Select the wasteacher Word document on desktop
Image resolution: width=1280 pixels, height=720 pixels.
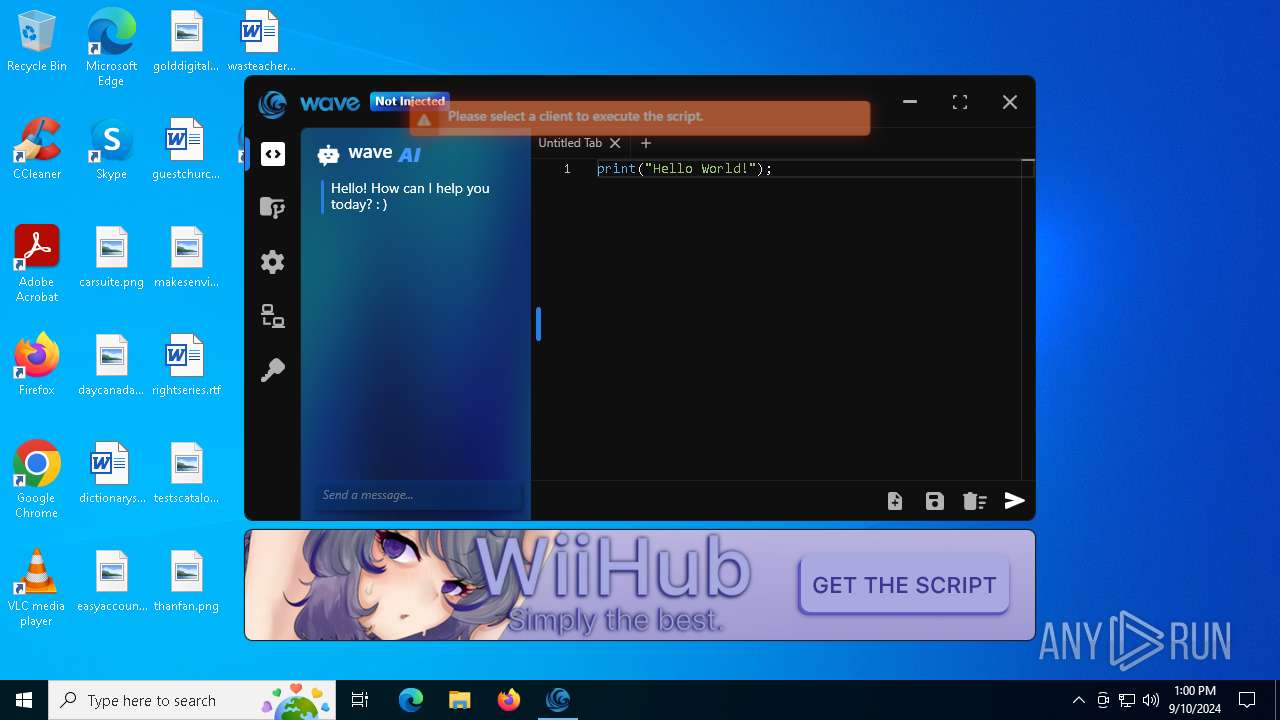pos(261,42)
